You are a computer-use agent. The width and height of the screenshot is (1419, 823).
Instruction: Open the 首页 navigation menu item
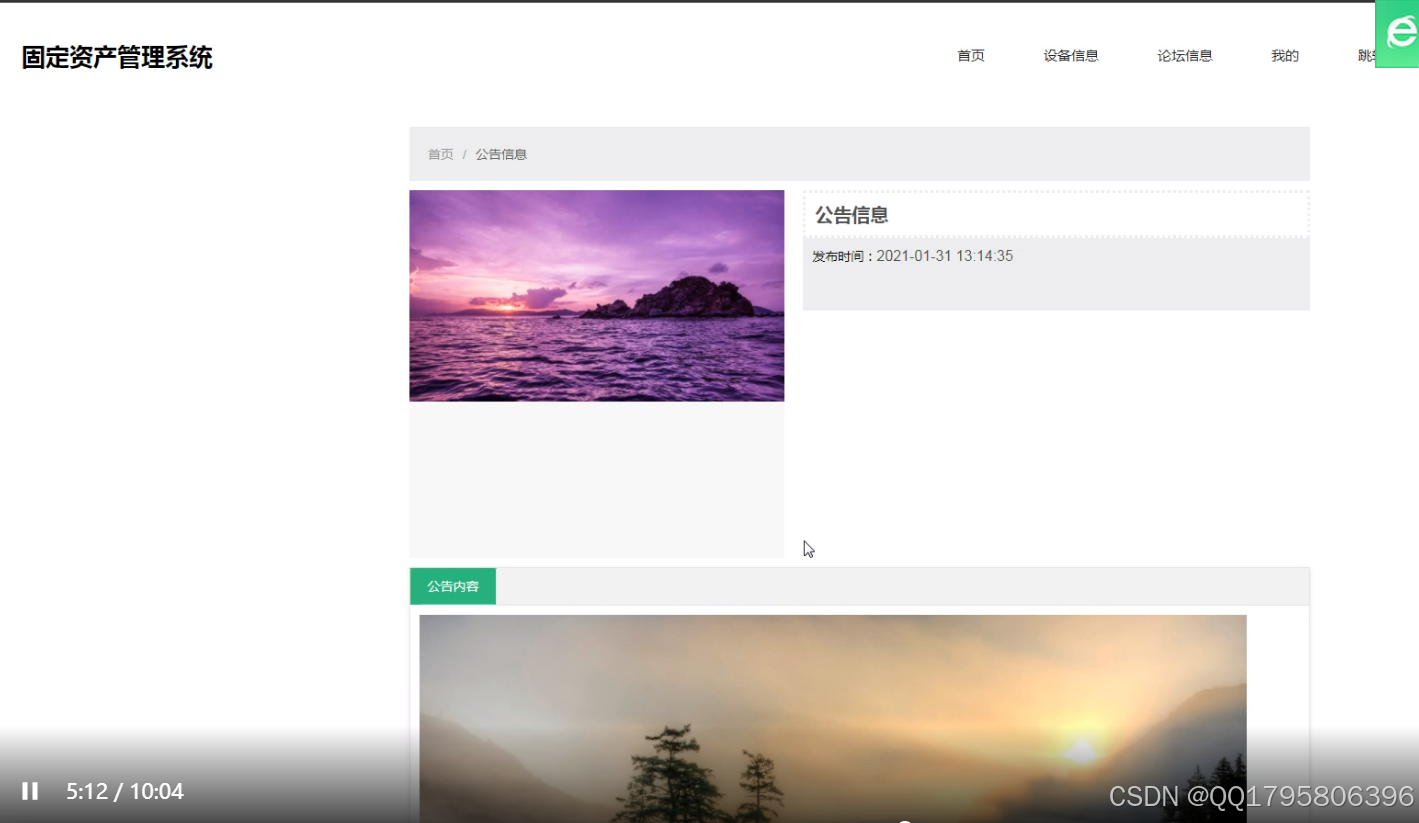pos(969,56)
